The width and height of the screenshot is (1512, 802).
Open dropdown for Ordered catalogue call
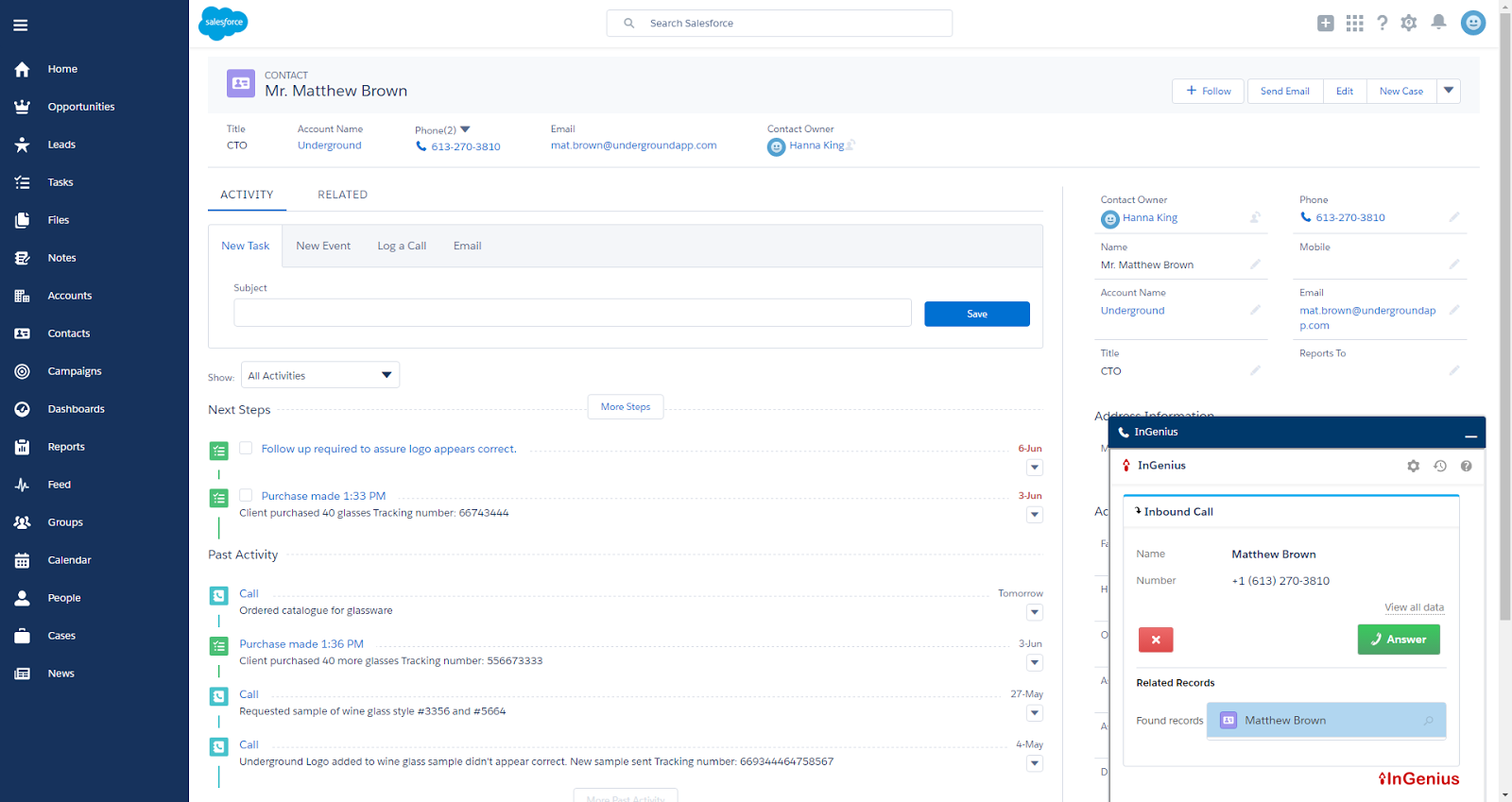pyautogui.click(x=1035, y=612)
